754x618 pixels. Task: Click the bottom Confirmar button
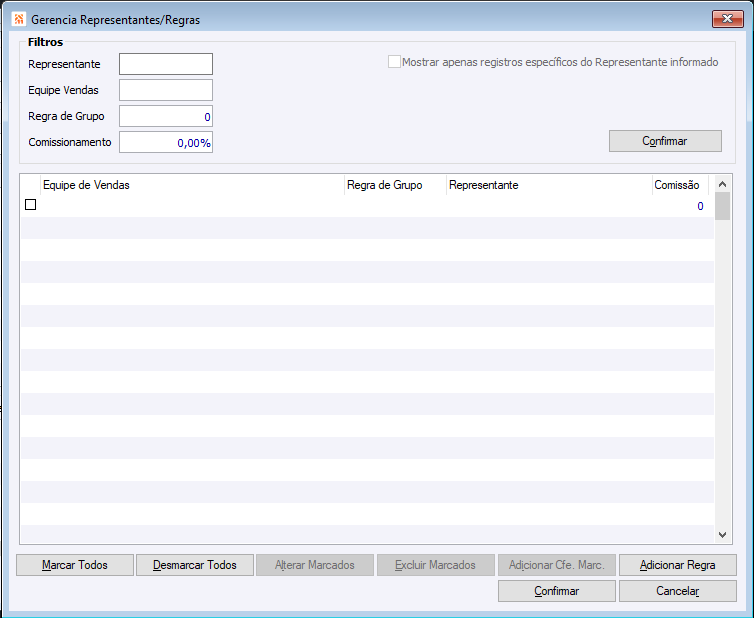tap(557, 591)
